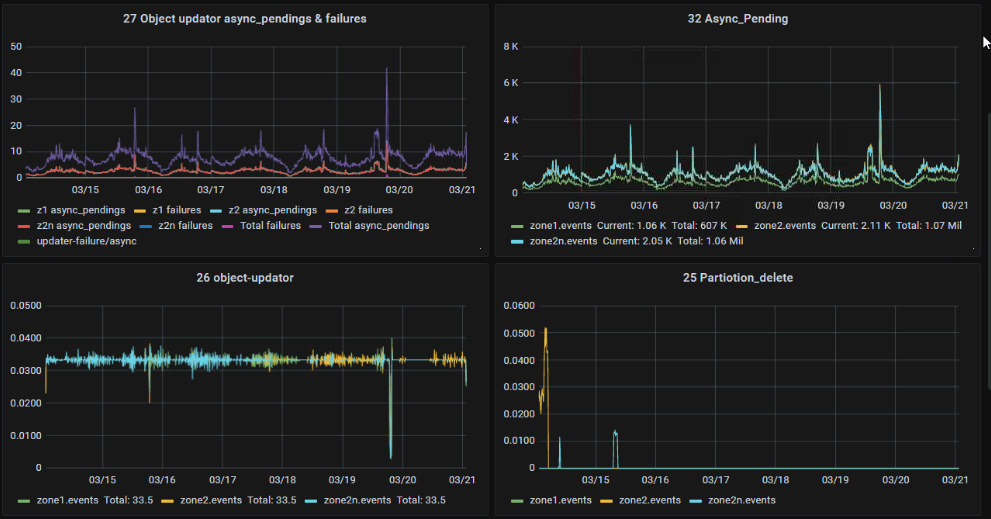Open the '27 Object updator async_pendings & failures' panel title menu

point(244,19)
